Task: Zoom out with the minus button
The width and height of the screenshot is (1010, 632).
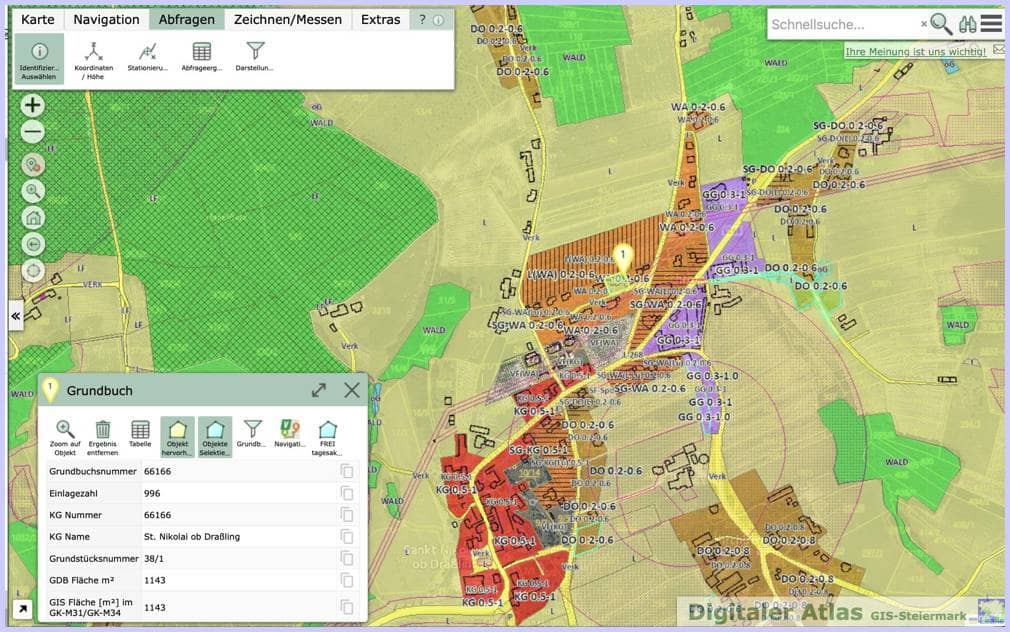Action: click(x=33, y=132)
